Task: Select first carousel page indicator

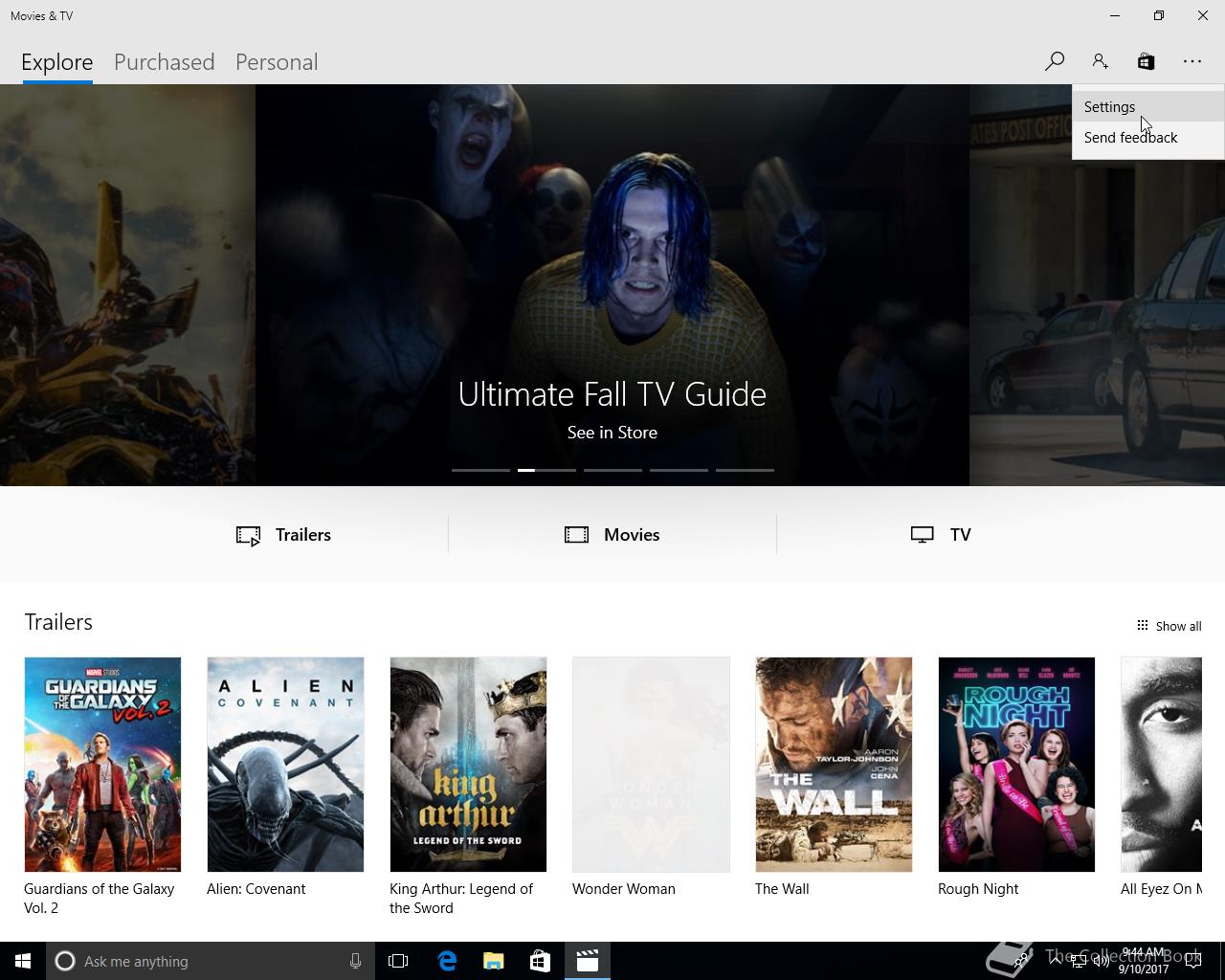Action: (480, 470)
